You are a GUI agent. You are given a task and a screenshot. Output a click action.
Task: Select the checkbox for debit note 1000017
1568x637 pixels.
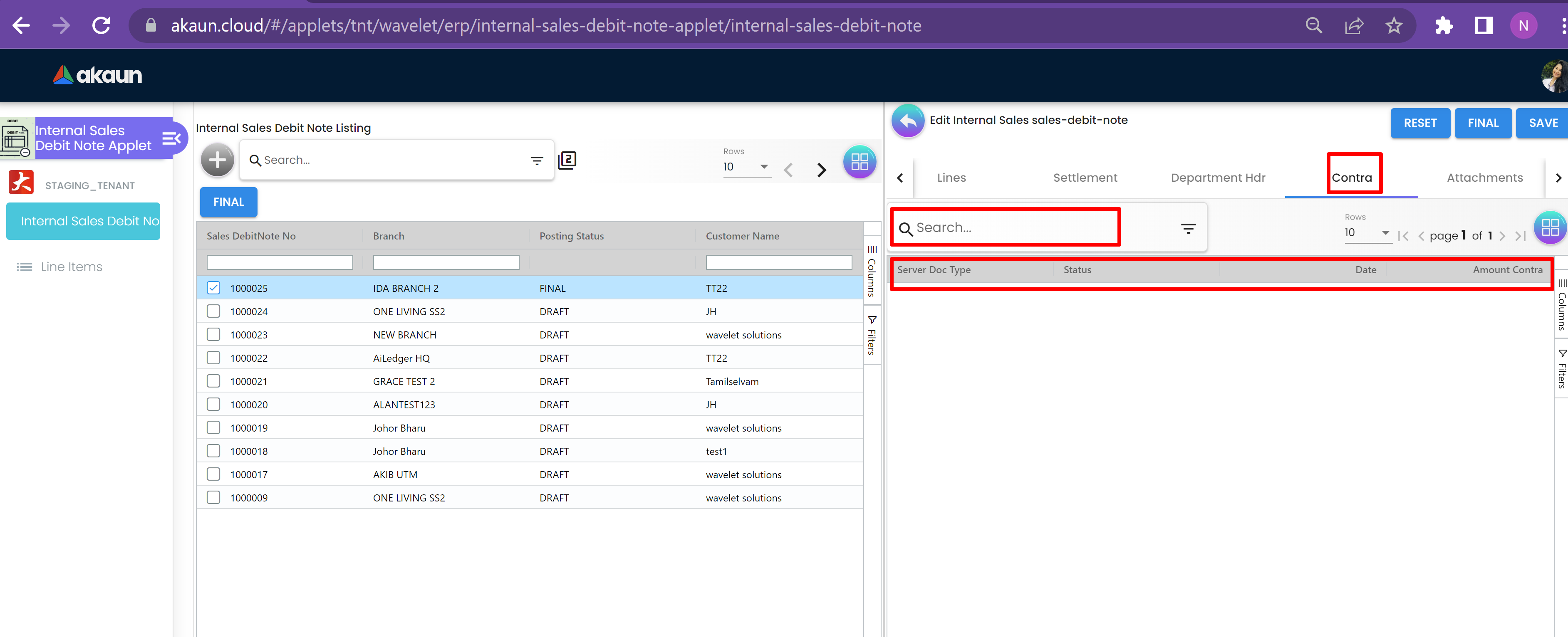coord(213,474)
